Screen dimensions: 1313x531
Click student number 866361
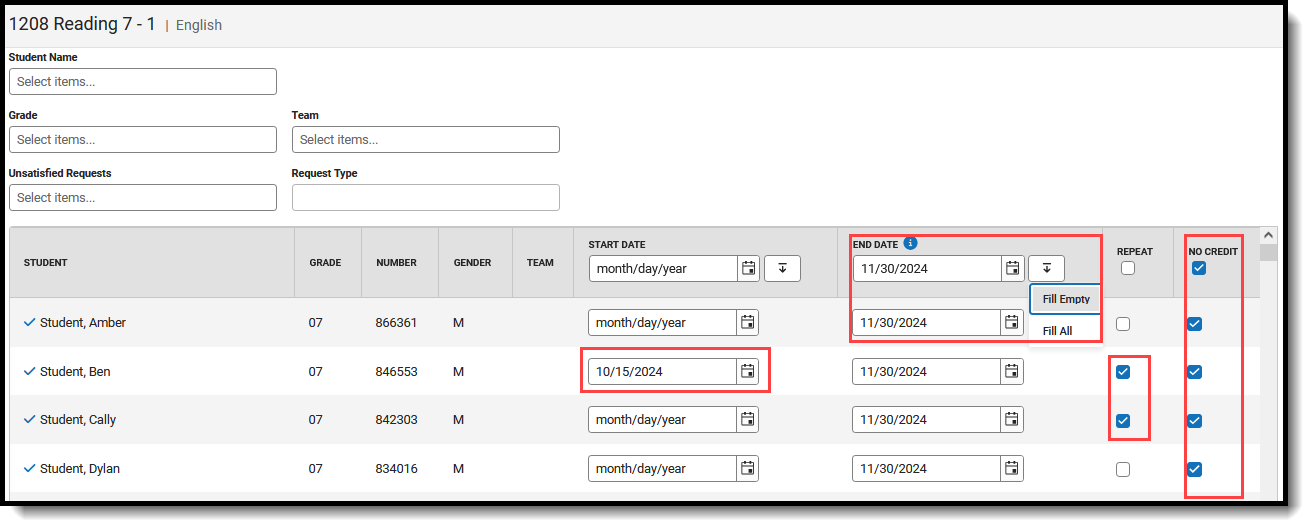[x=397, y=323]
